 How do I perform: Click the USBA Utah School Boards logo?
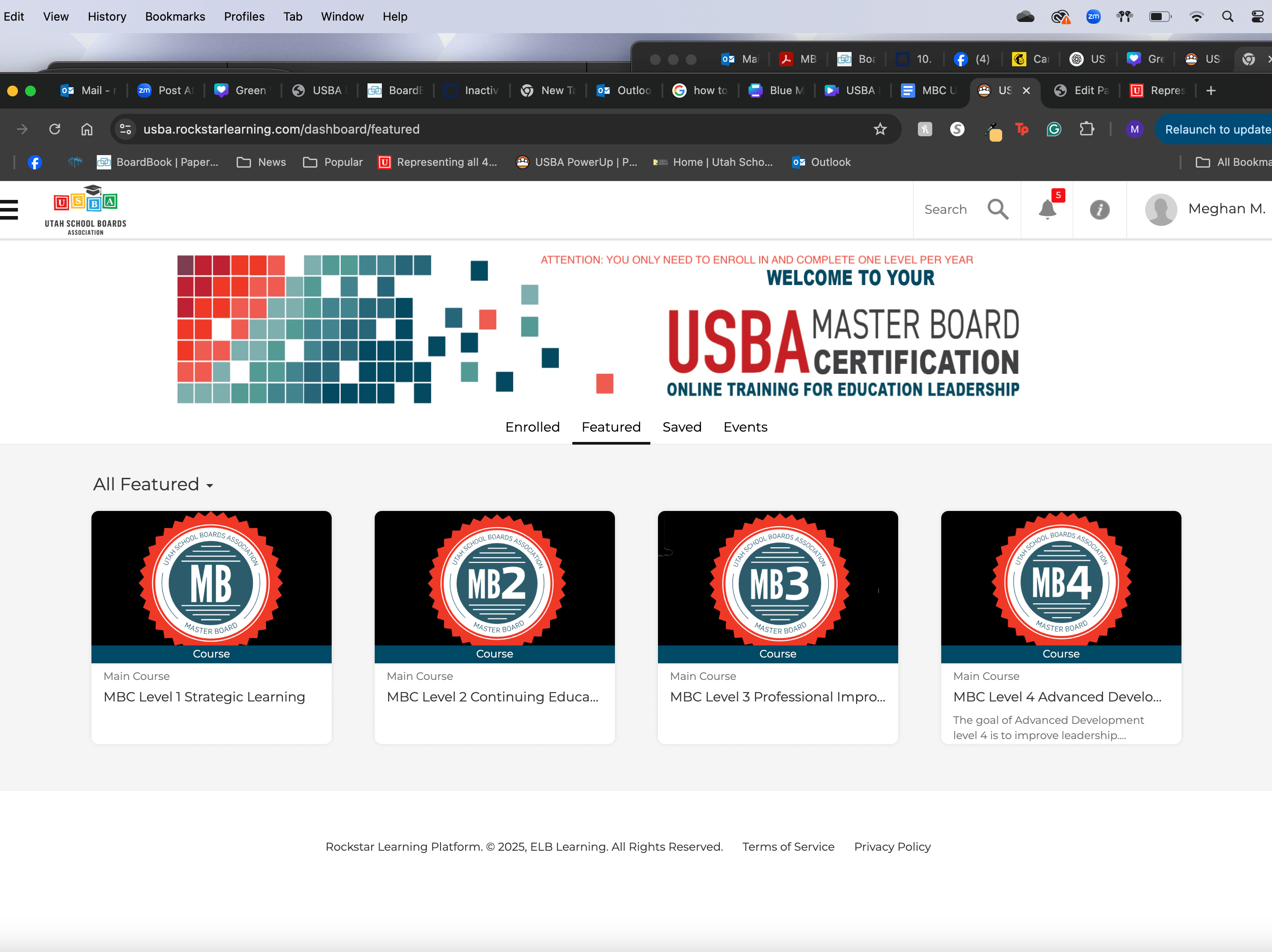pos(86,210)
